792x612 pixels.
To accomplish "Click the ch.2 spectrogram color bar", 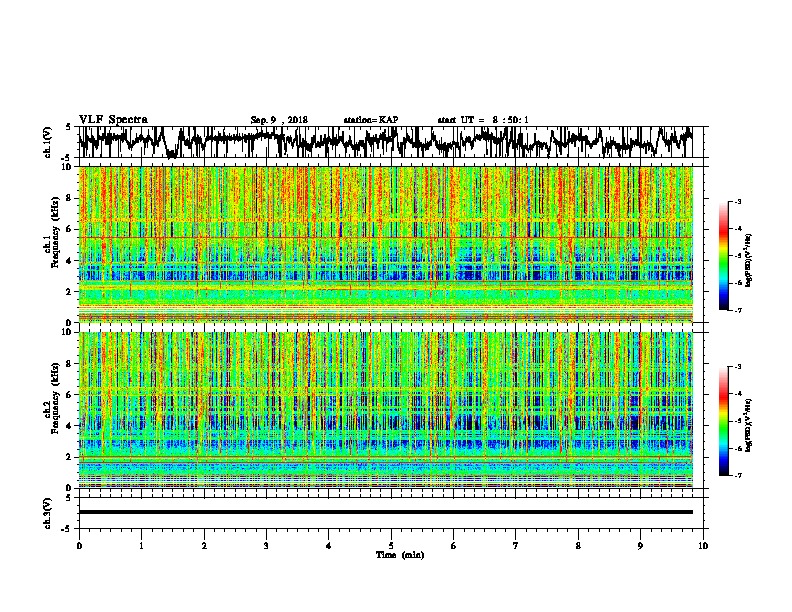I will pyautogui.click(x=723, y=421).
